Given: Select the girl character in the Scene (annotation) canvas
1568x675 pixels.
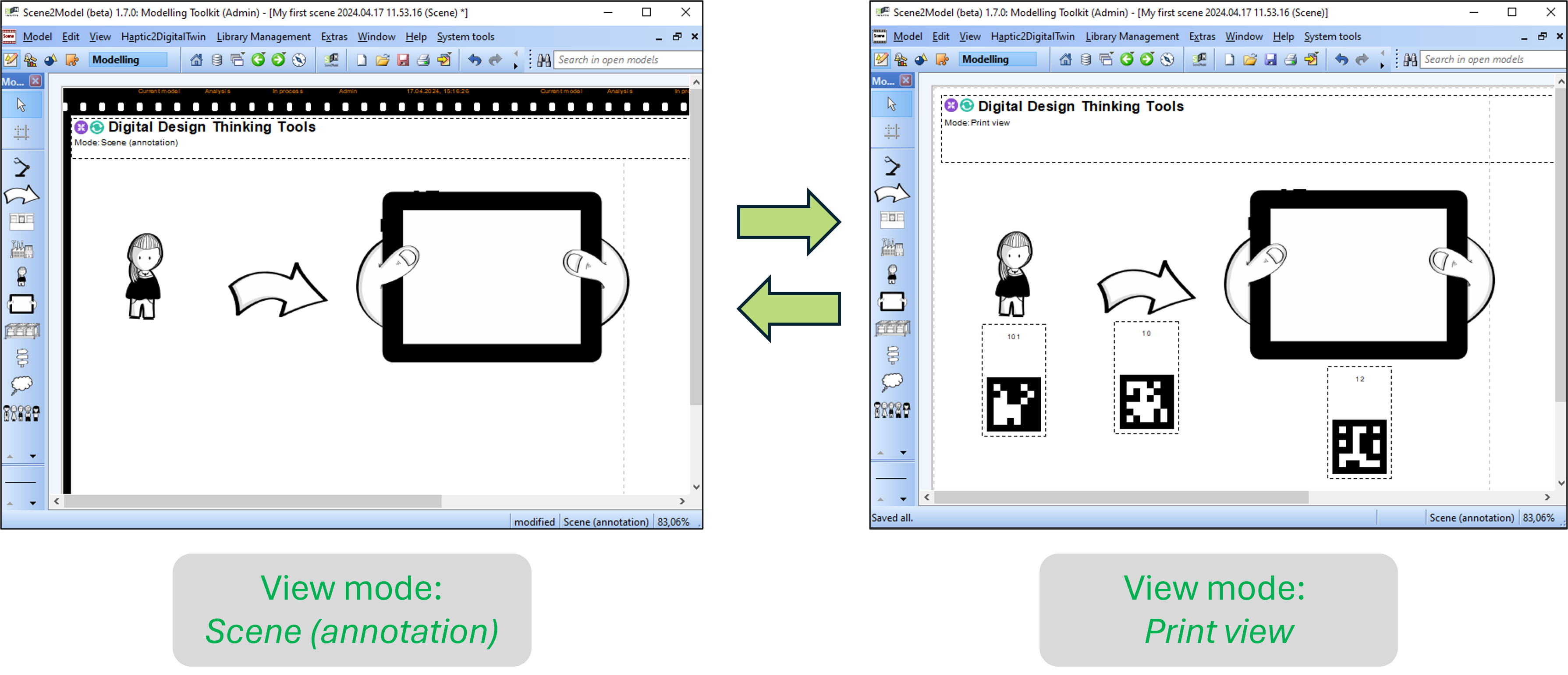Looking at the screenshot, I should tap(144, 276).
